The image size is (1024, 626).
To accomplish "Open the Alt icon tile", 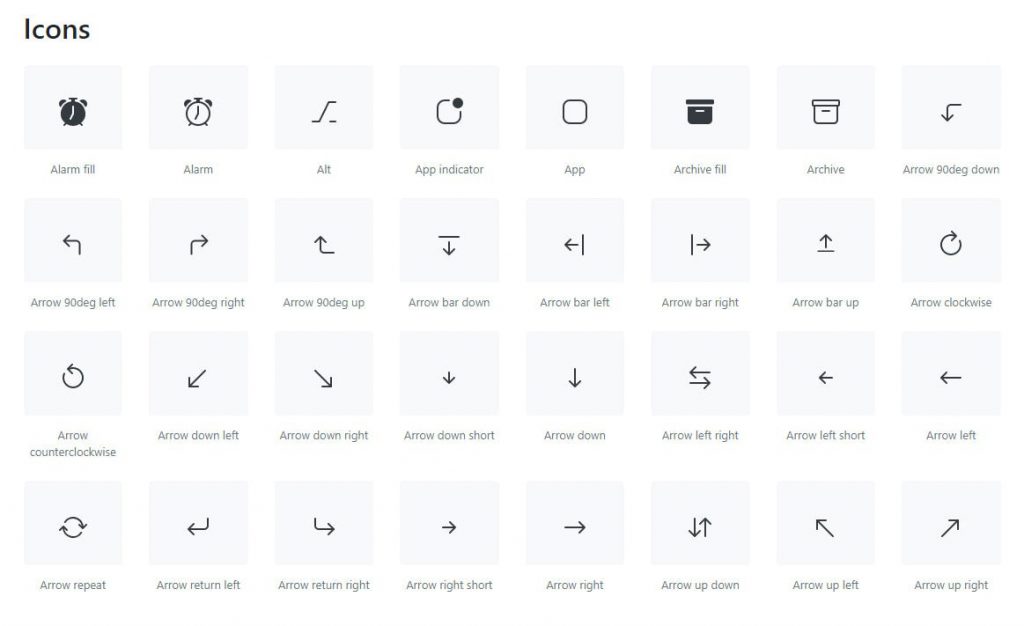I will coord(324,107).
